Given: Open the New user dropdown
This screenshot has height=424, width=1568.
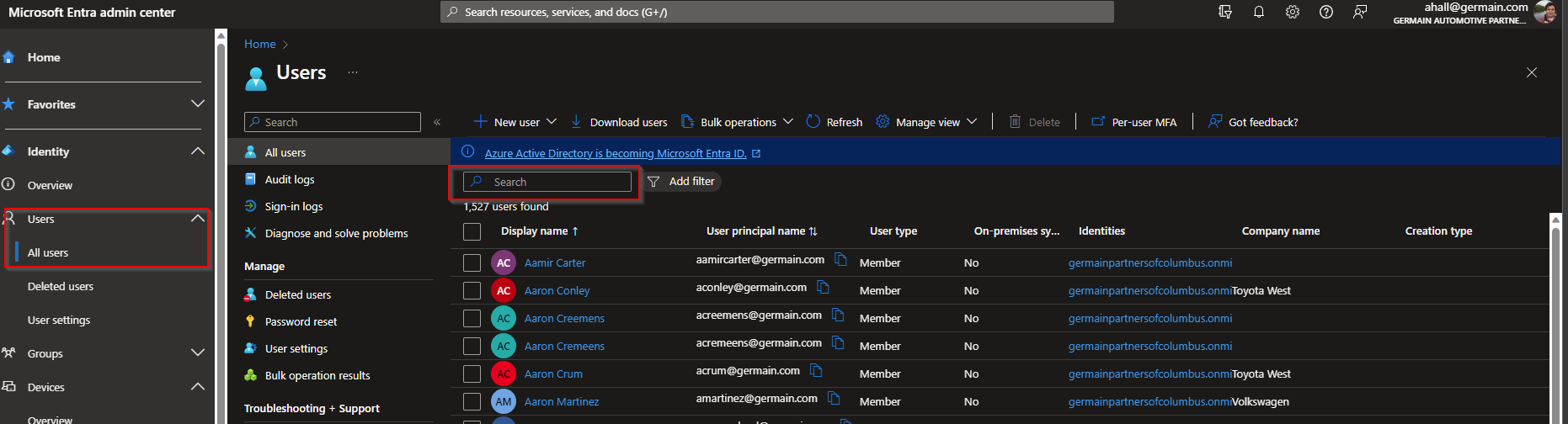Looking at the screenshot, I should pyautogui.click(x=515, y=122).
